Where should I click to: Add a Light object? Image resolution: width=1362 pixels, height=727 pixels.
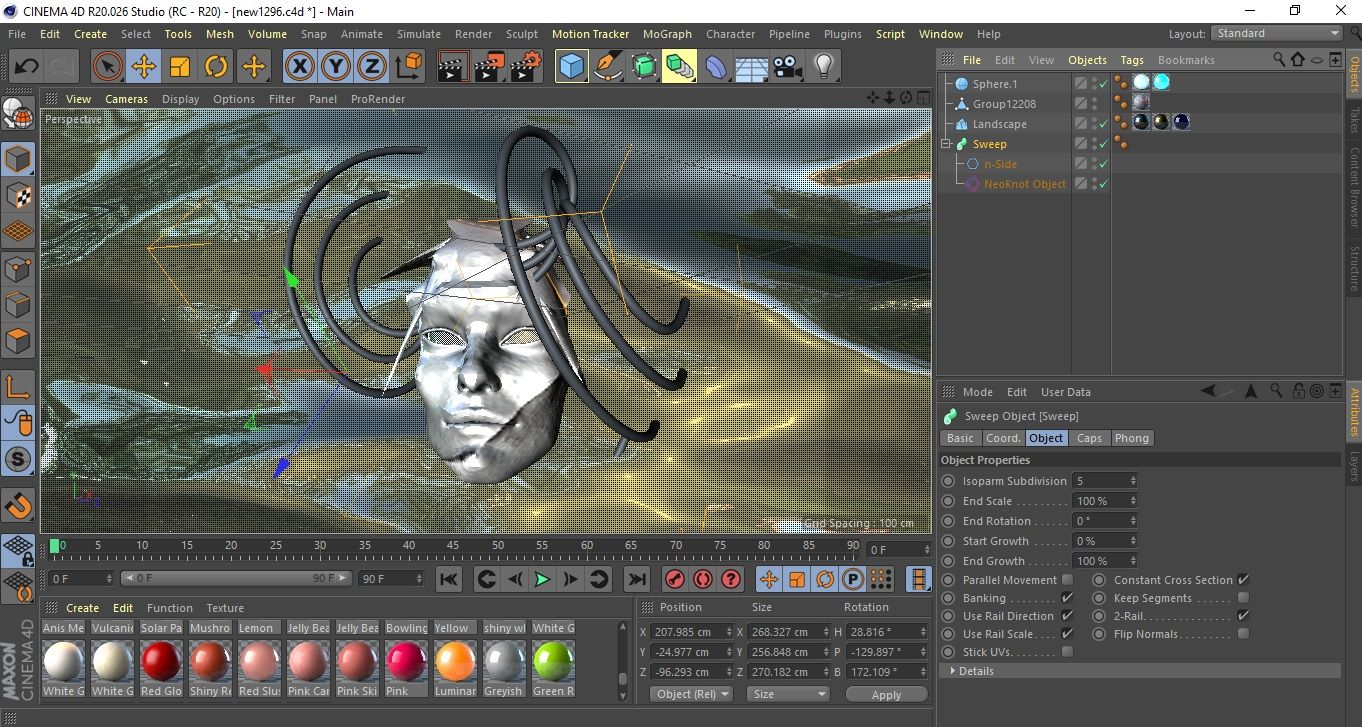(823, 67)
